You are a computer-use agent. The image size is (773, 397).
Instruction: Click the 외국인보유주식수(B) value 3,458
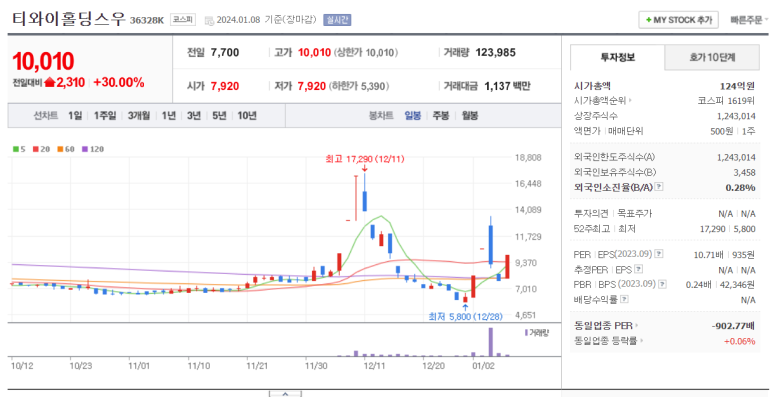coord(744,172)
